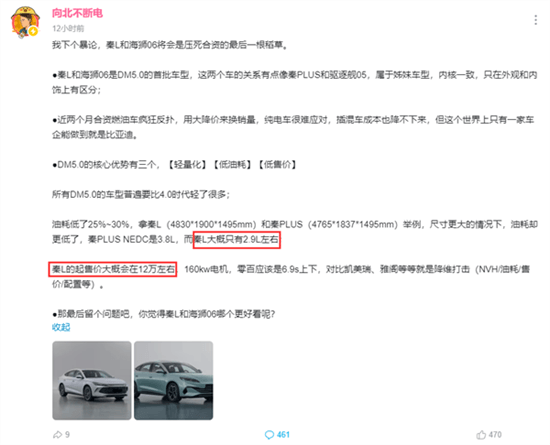Image resolution: width=550 pixels, height=445 pixels.
Task: Click the 12小时前 timestamp
Action: 68,28
